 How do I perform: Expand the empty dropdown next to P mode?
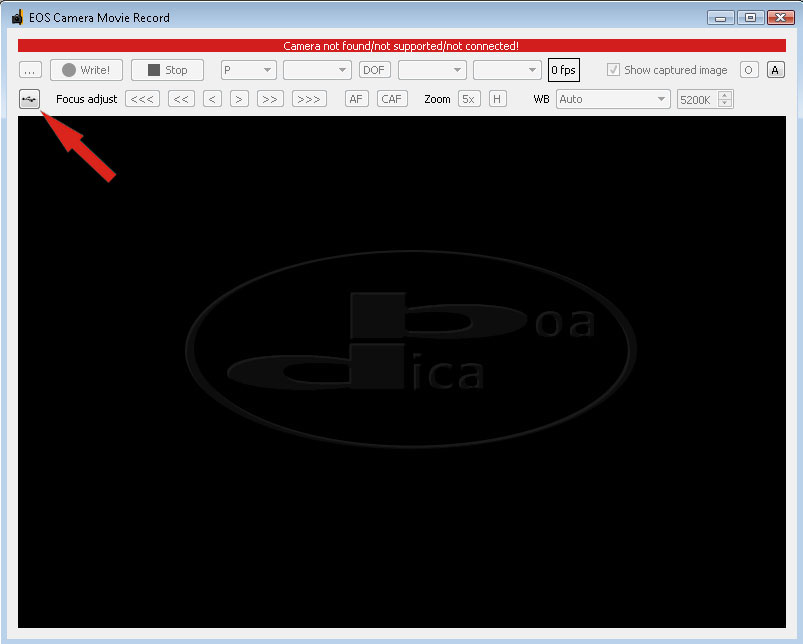[317, 70]
